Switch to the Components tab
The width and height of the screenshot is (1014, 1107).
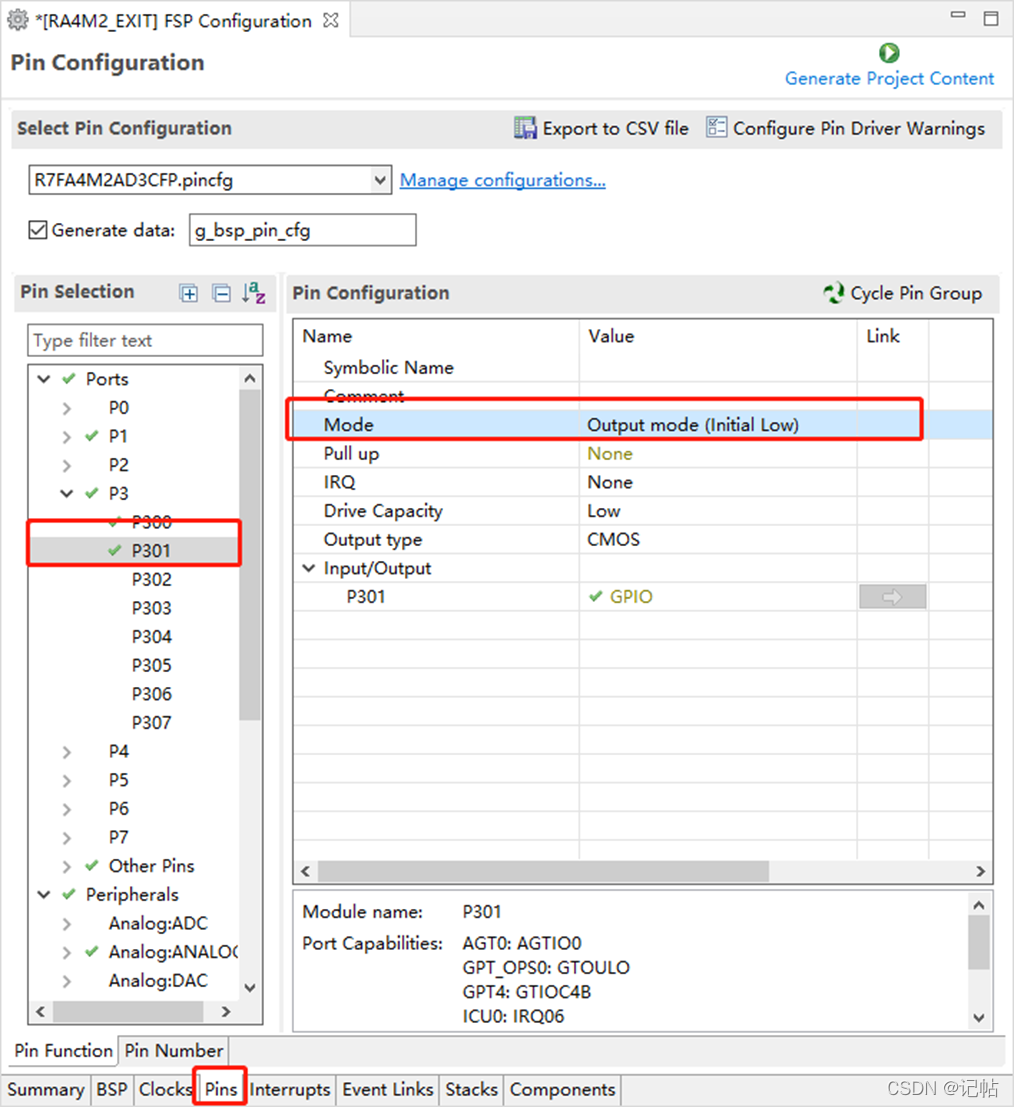(562, 1089)
